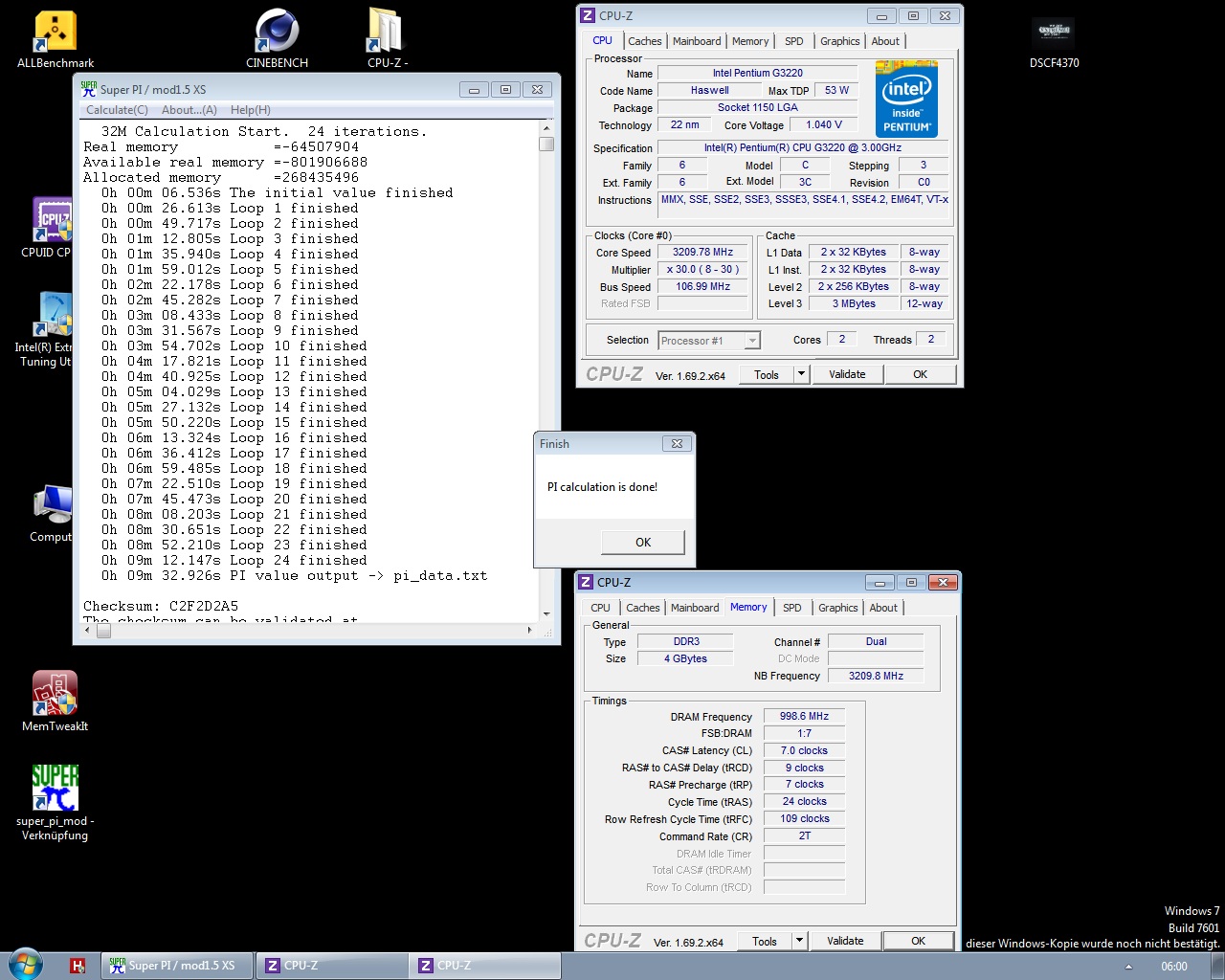Viewport: 1225px width, 980px height.
Task: Close the Finish dialog with X
Action: [677, 444]
